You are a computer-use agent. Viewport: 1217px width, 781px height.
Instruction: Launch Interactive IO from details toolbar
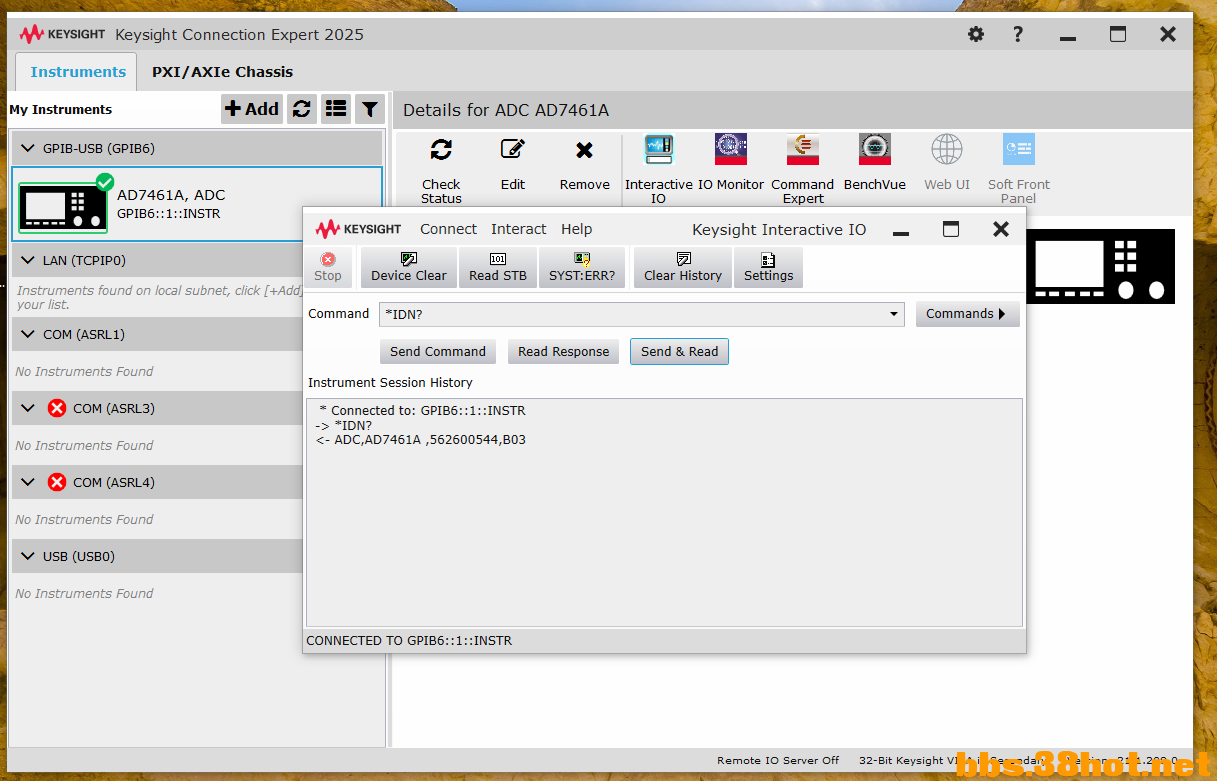[x=659, y=169]
